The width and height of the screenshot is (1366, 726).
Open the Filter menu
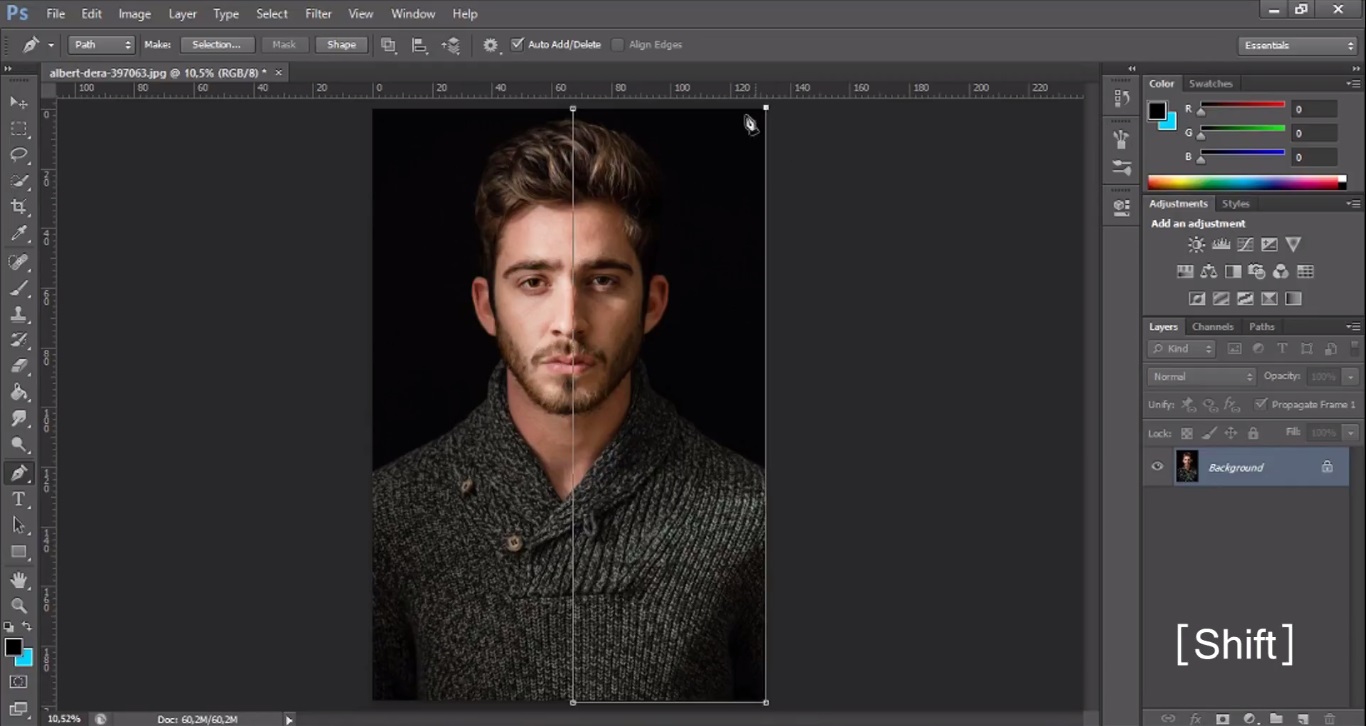click(x=318, y=14)
